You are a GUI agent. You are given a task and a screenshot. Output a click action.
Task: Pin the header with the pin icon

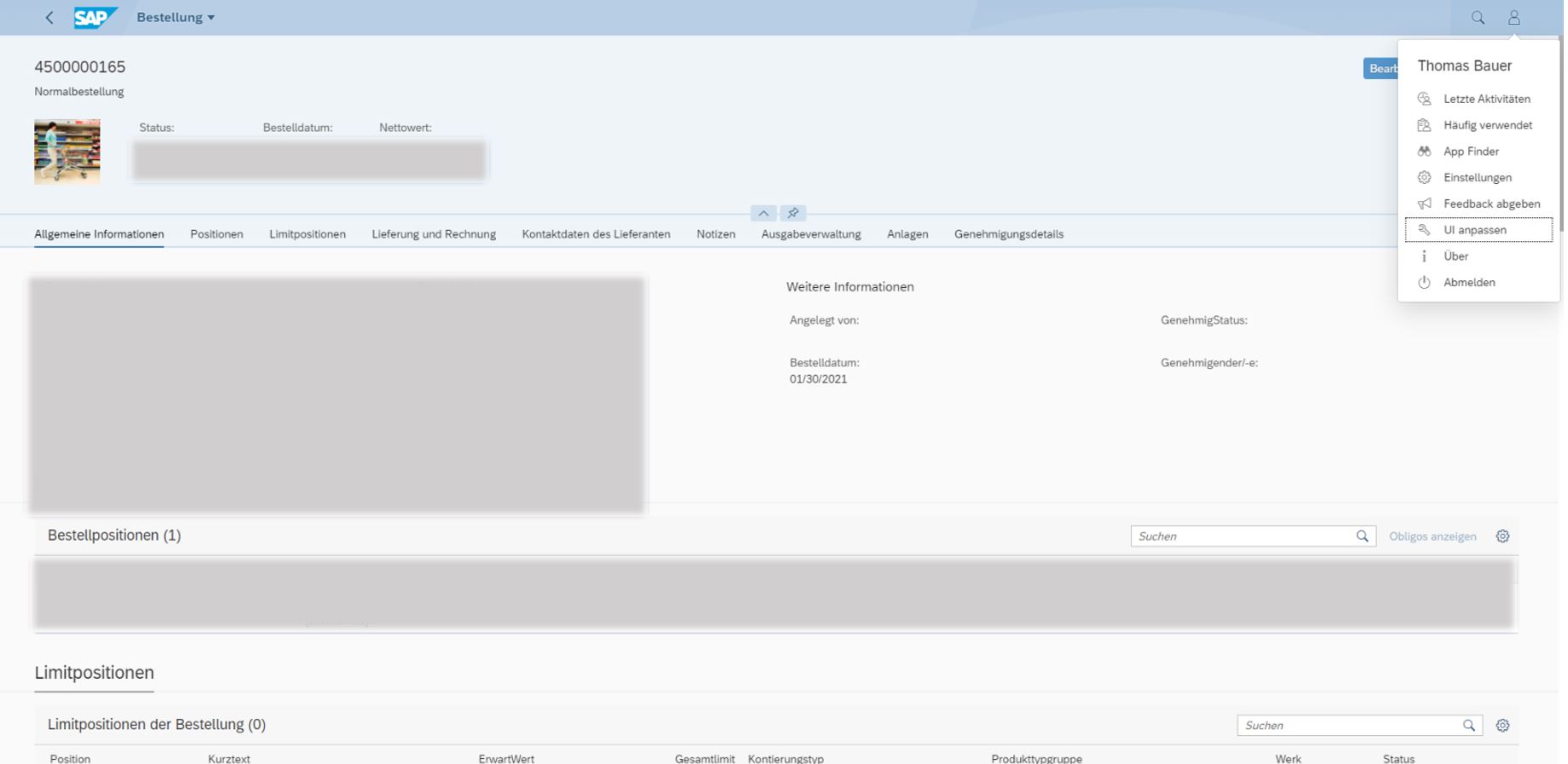click(793, 213)
